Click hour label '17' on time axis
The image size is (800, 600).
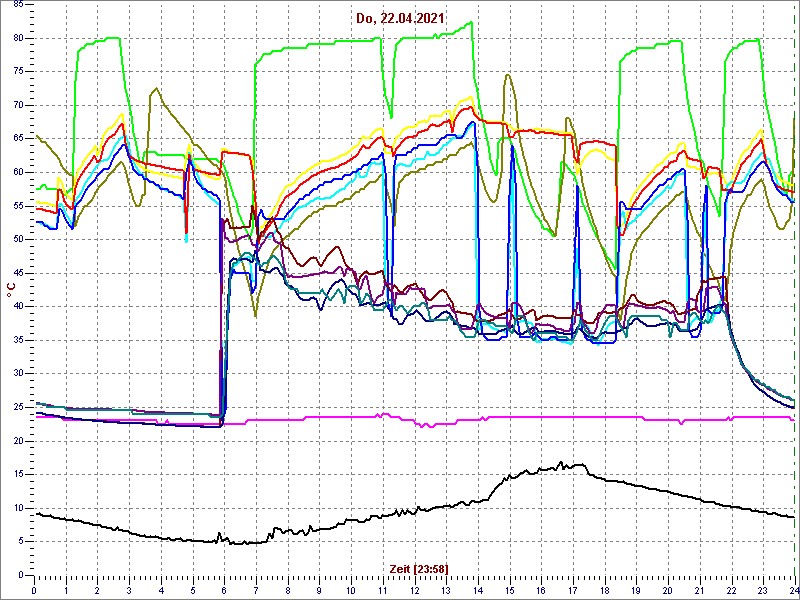point(573,590)
